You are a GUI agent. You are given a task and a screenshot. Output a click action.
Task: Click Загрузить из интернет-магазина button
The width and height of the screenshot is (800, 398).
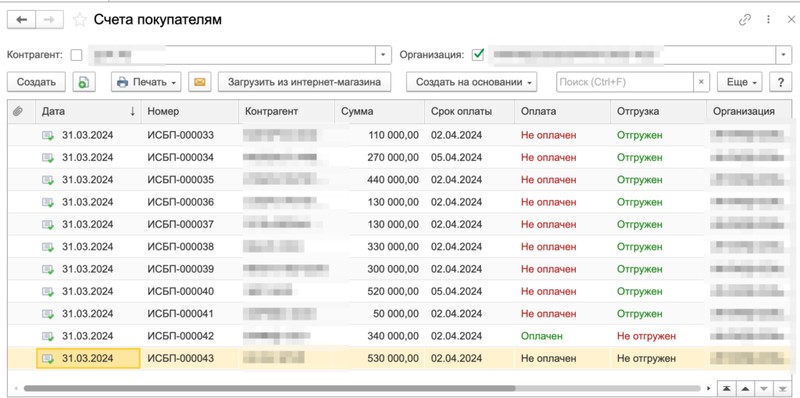pos(304,82)
